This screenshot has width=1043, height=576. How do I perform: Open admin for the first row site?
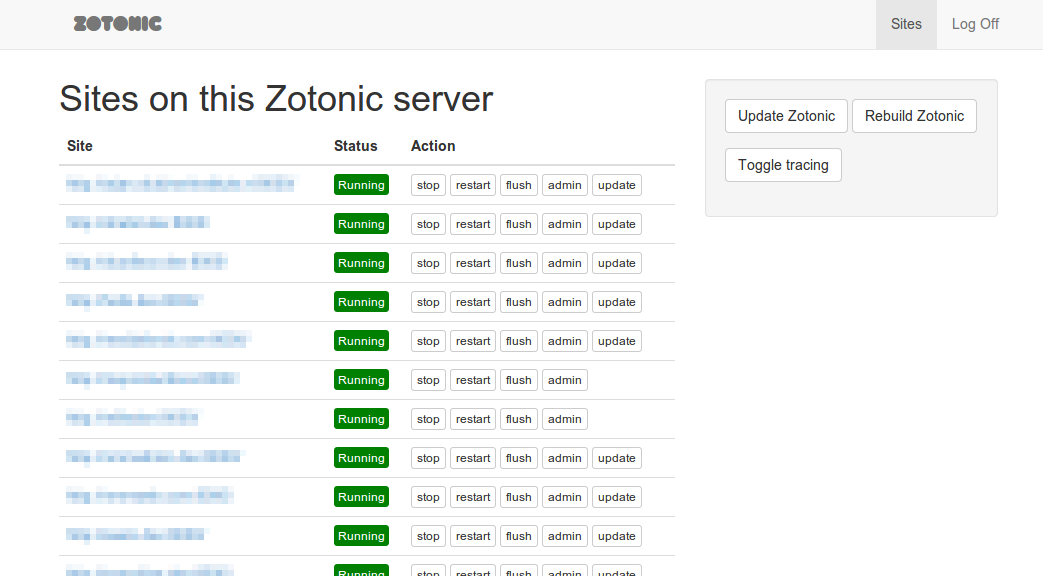565,185
